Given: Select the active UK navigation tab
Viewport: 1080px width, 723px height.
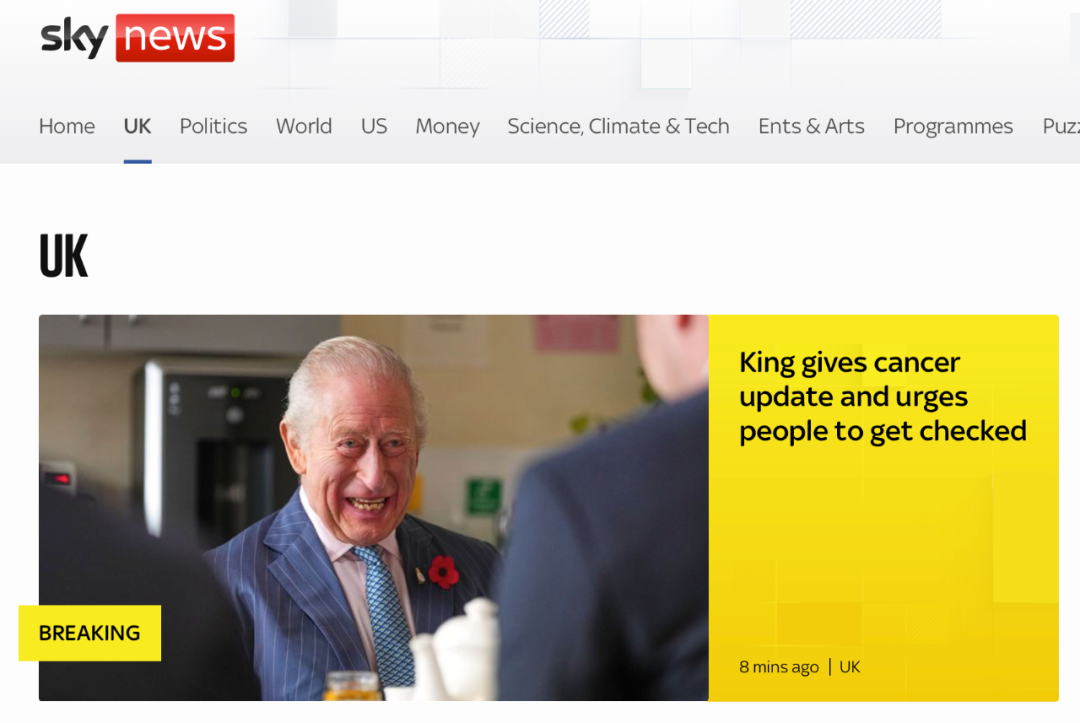Looking at the screenshot, I should pos(137,126).
